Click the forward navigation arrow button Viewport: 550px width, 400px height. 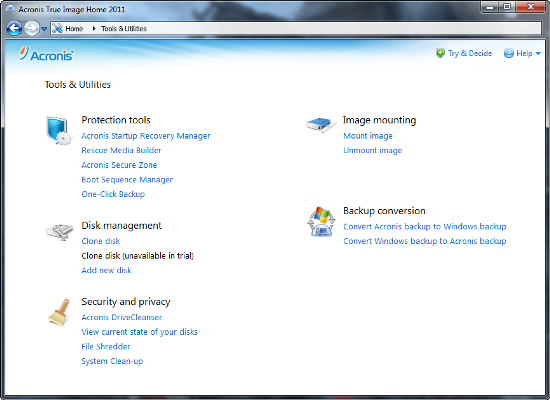click(x=32, y=28)
